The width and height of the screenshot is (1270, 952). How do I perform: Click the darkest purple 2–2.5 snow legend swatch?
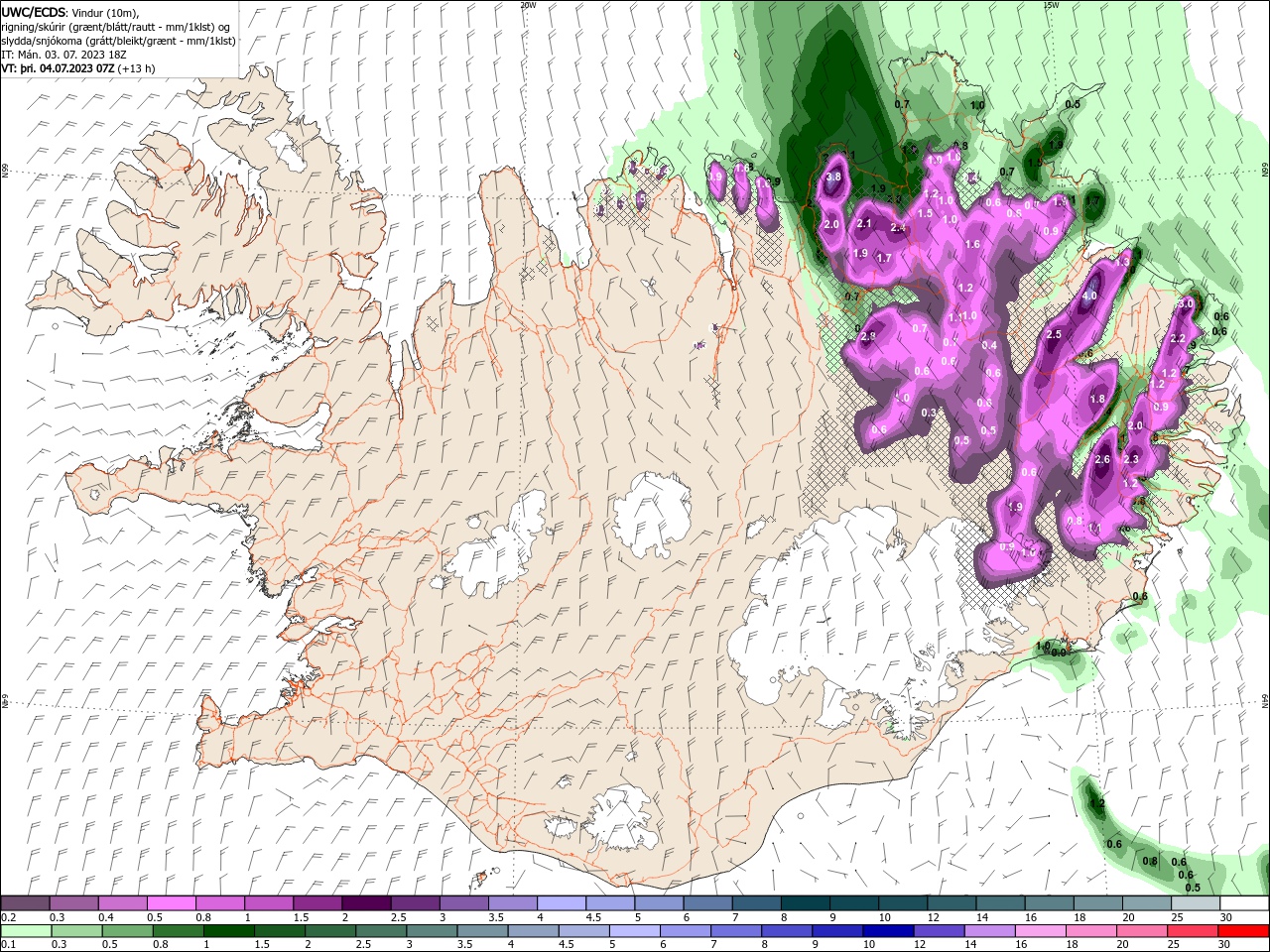tap(366, 903)
